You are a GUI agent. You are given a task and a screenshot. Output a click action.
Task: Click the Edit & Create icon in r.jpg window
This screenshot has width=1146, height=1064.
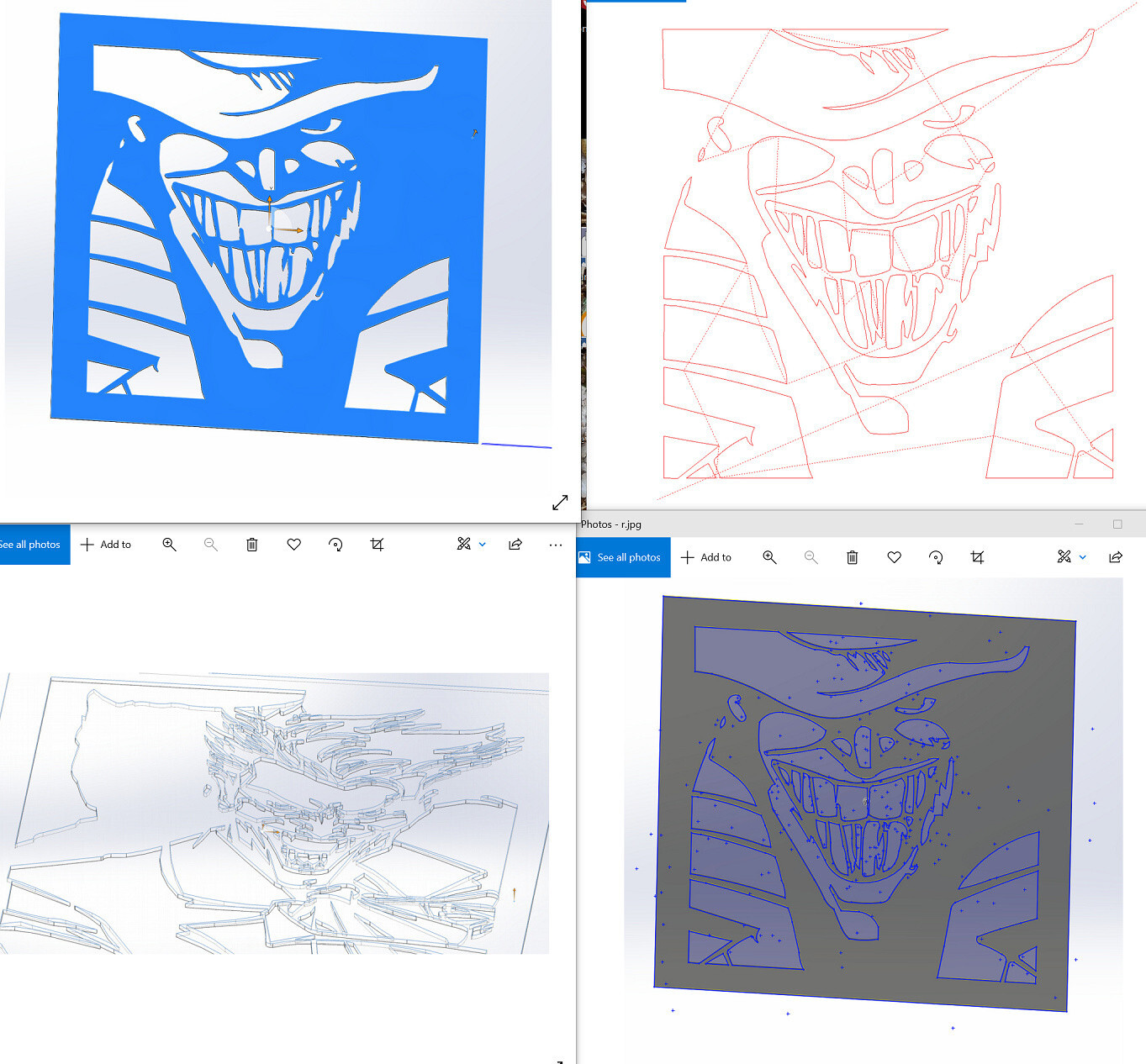tap(1064, 556)
